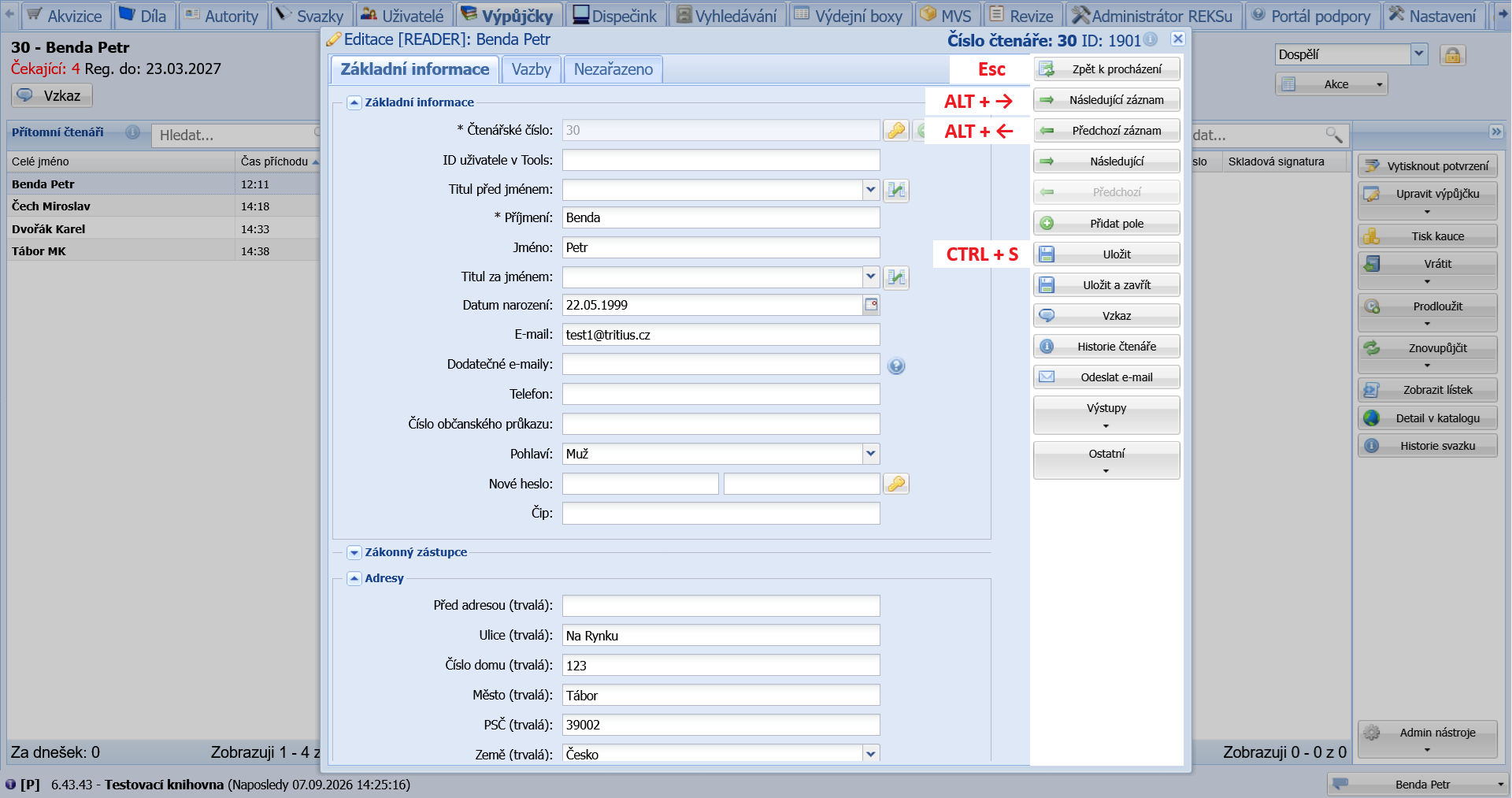Select Čech Miroslav in the present readers list

coord(163,206)
